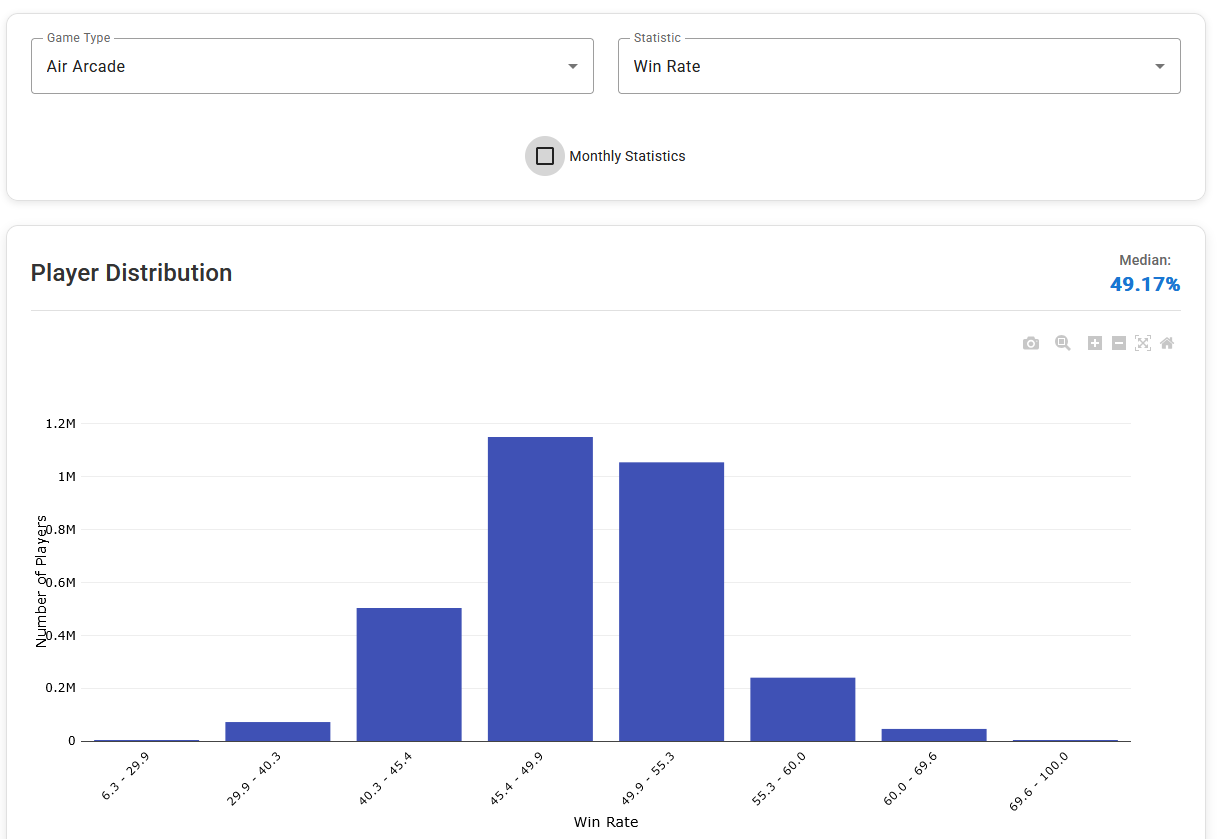Click the Monthly Statistics label text
The image size is (1228, 839).
point(627,156)
